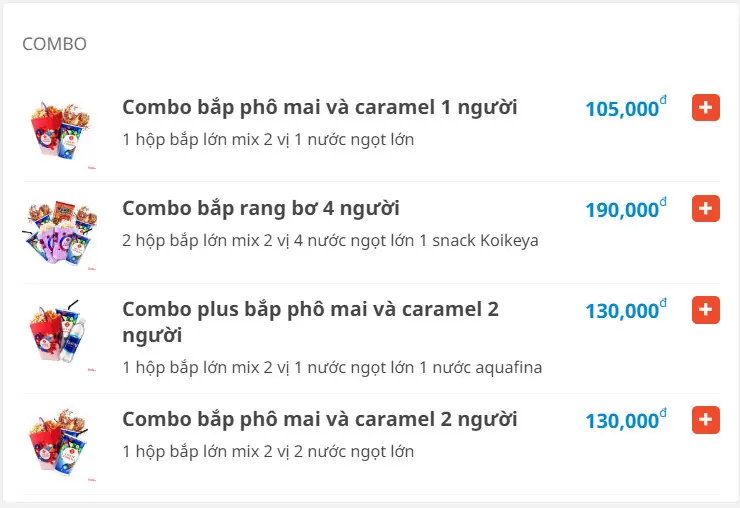The height and width of the screenshot is (508, 740).
Task: Click the 105,000đ price
Action: point(622,109)
